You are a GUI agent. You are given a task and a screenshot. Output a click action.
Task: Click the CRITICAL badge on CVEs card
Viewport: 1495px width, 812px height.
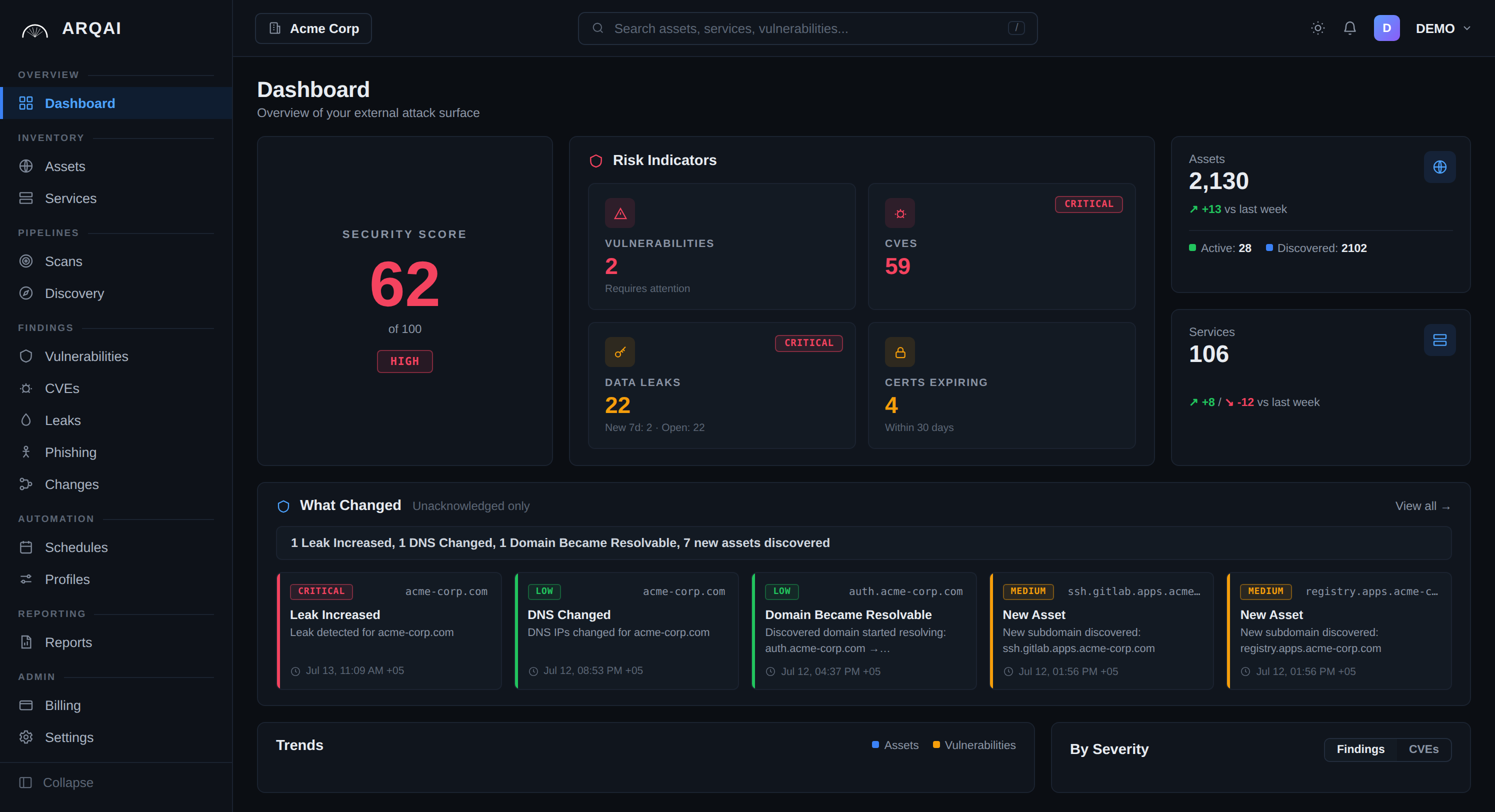[1089, 204]
